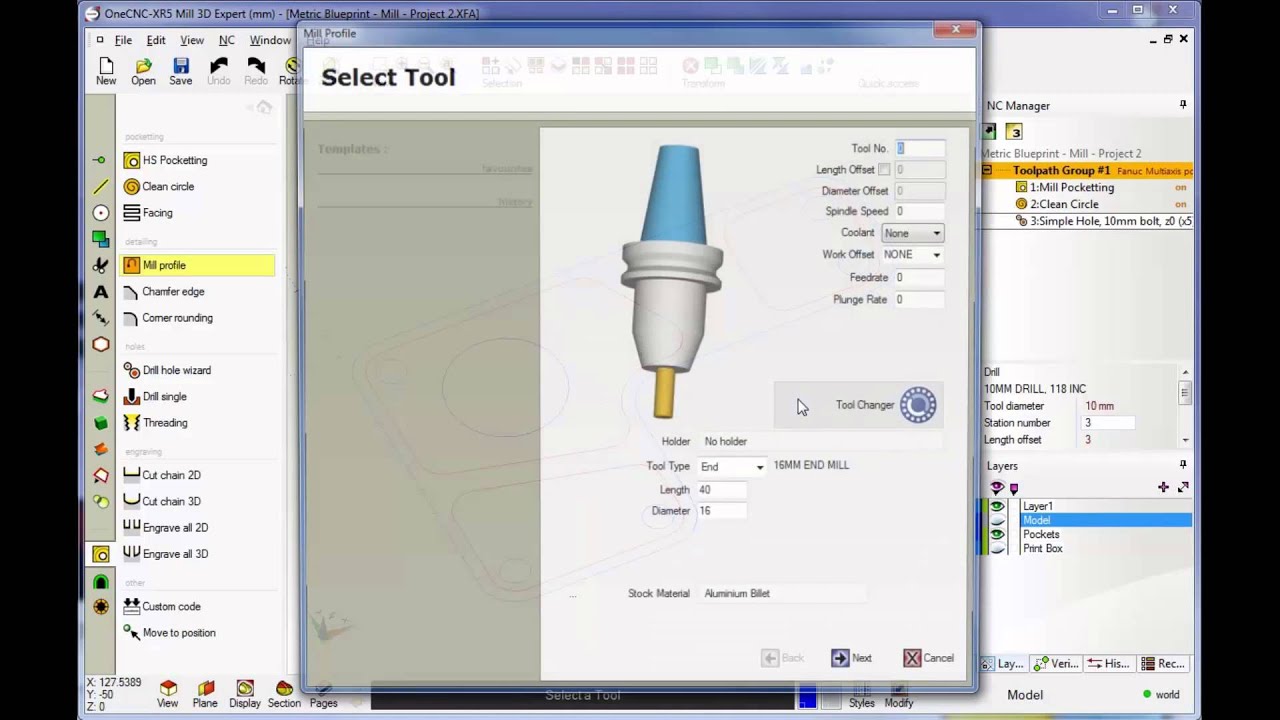Collapse Toolpath Group #1 tree node
Viewport: 1280px width, 720px height.
(x=987, y=171)
